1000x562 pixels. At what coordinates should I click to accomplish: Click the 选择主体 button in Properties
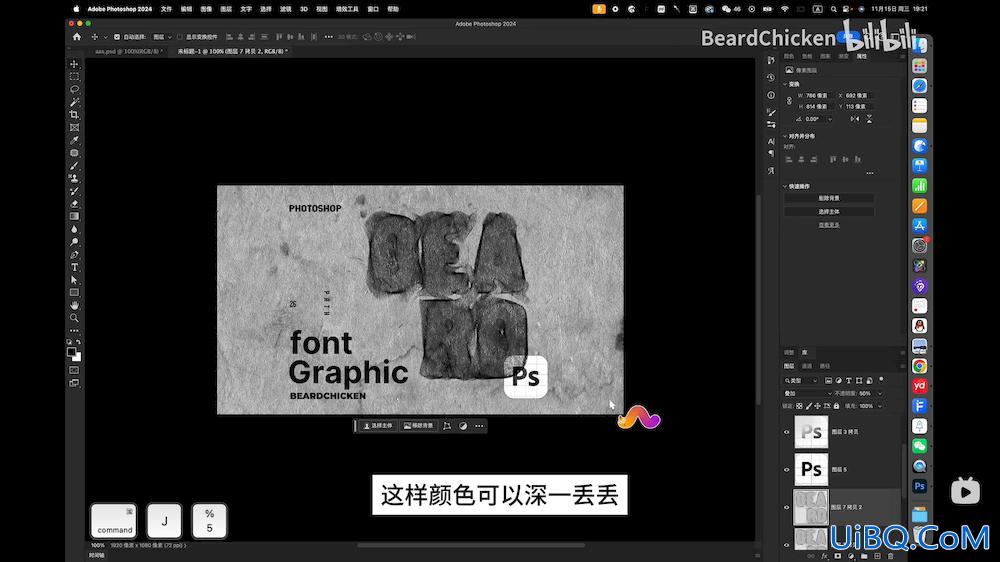point(829,211)
